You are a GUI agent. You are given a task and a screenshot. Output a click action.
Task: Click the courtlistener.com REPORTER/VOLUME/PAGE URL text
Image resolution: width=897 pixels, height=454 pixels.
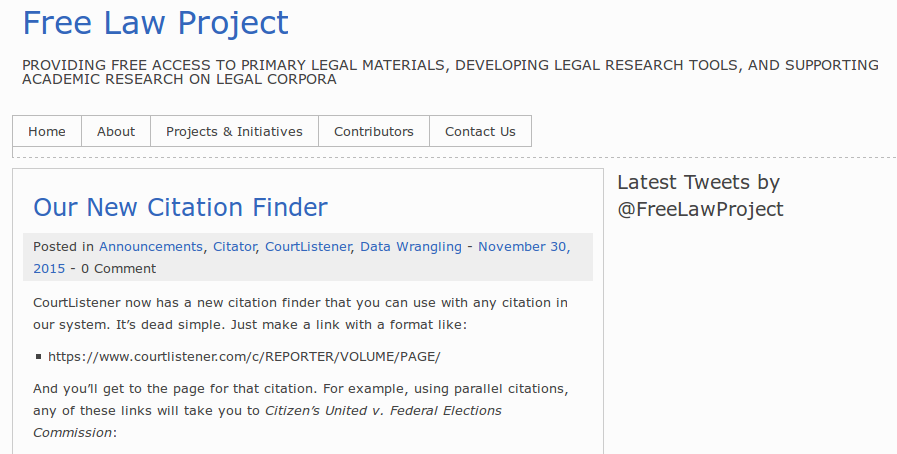coord(244,356)
